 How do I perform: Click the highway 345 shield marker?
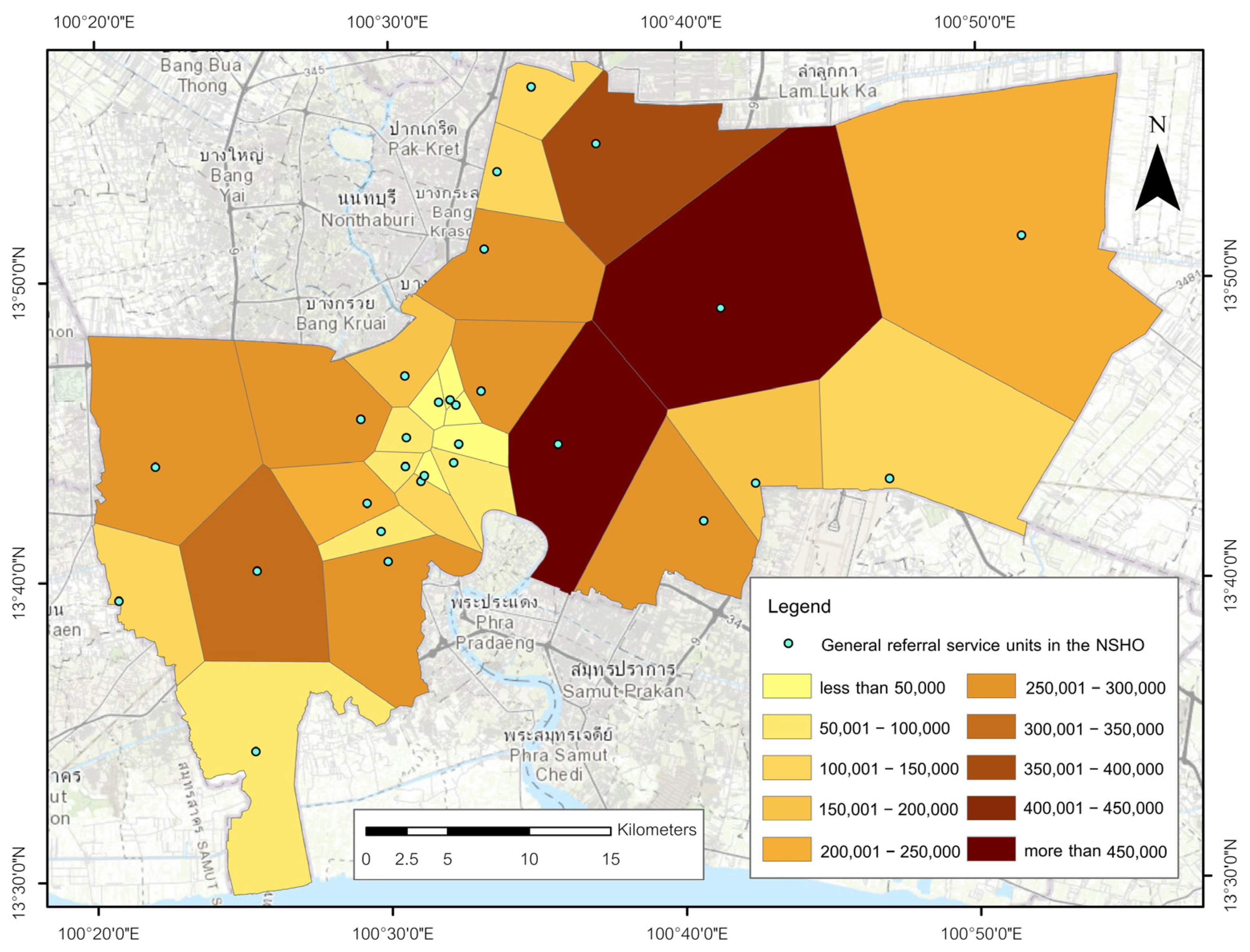(x=314, y=71)
